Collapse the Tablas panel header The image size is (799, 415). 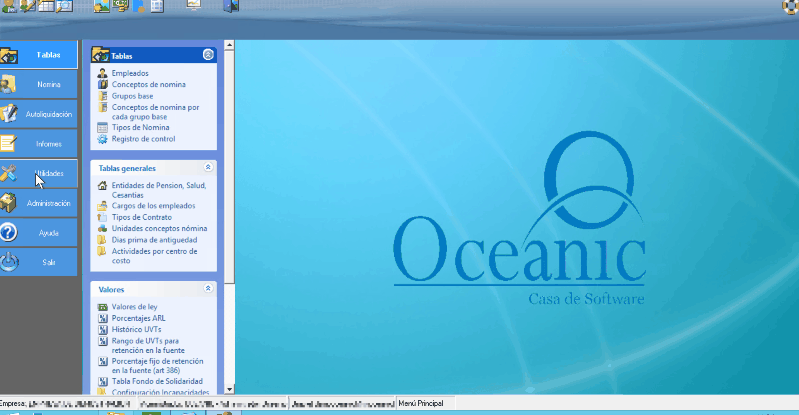point(208,56)
